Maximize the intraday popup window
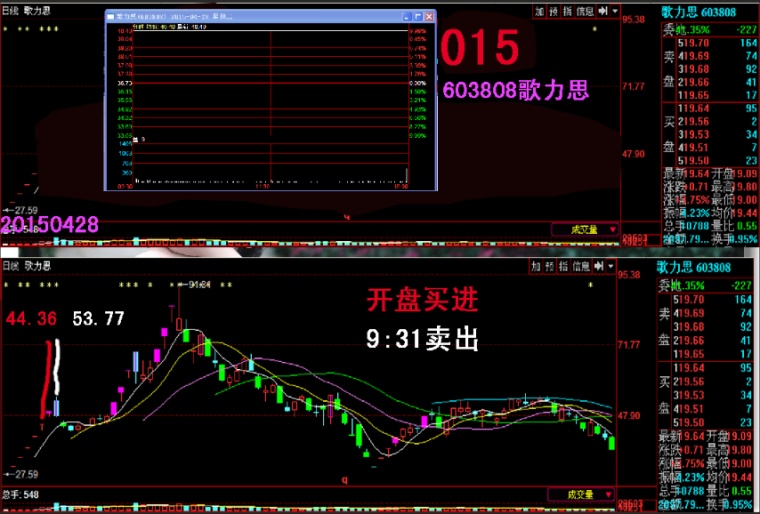760x514 pixels. point(418,16)
